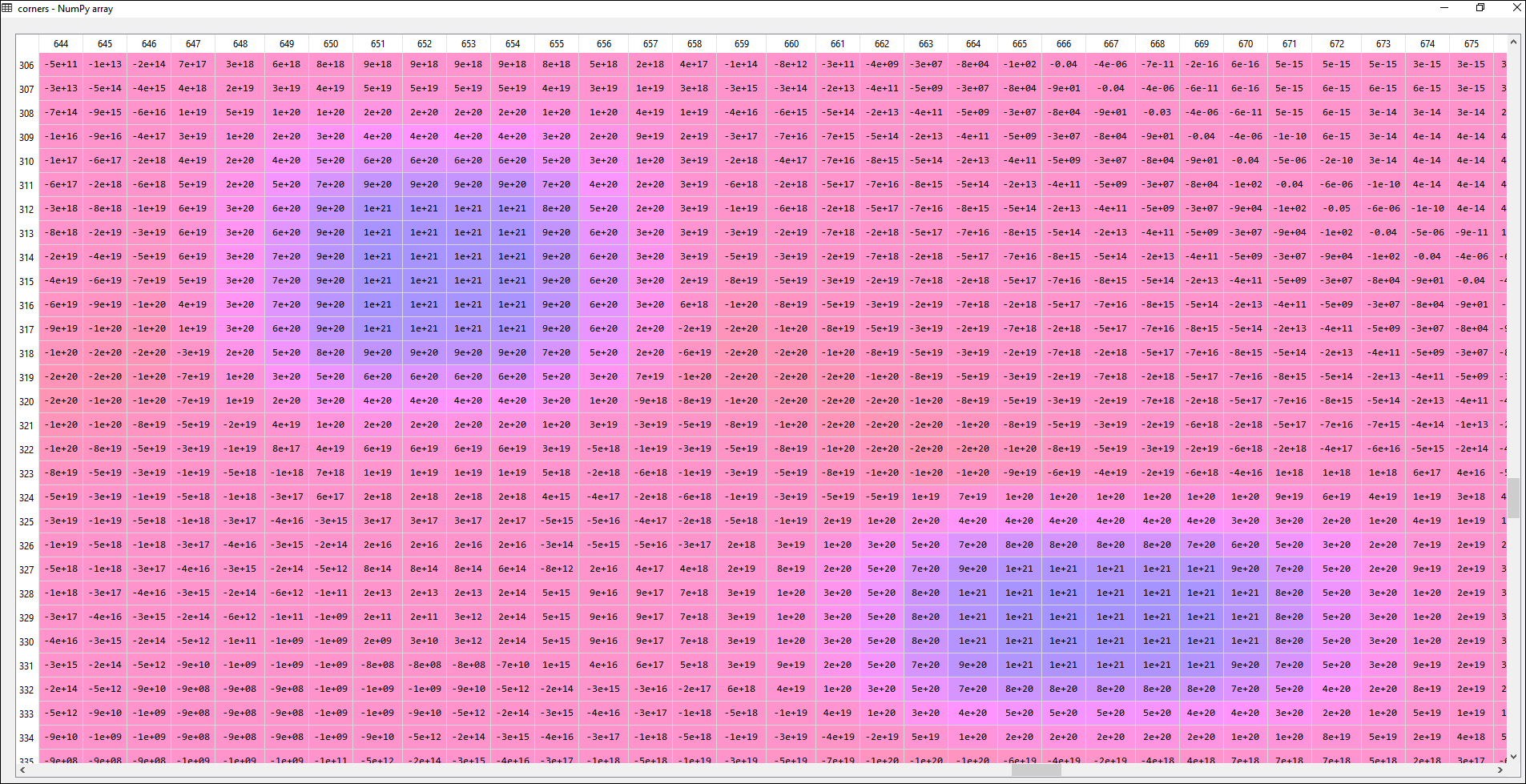Screen dimensions: 1526x784
Task: Select row header 310
Action: (x=26, y=161)
